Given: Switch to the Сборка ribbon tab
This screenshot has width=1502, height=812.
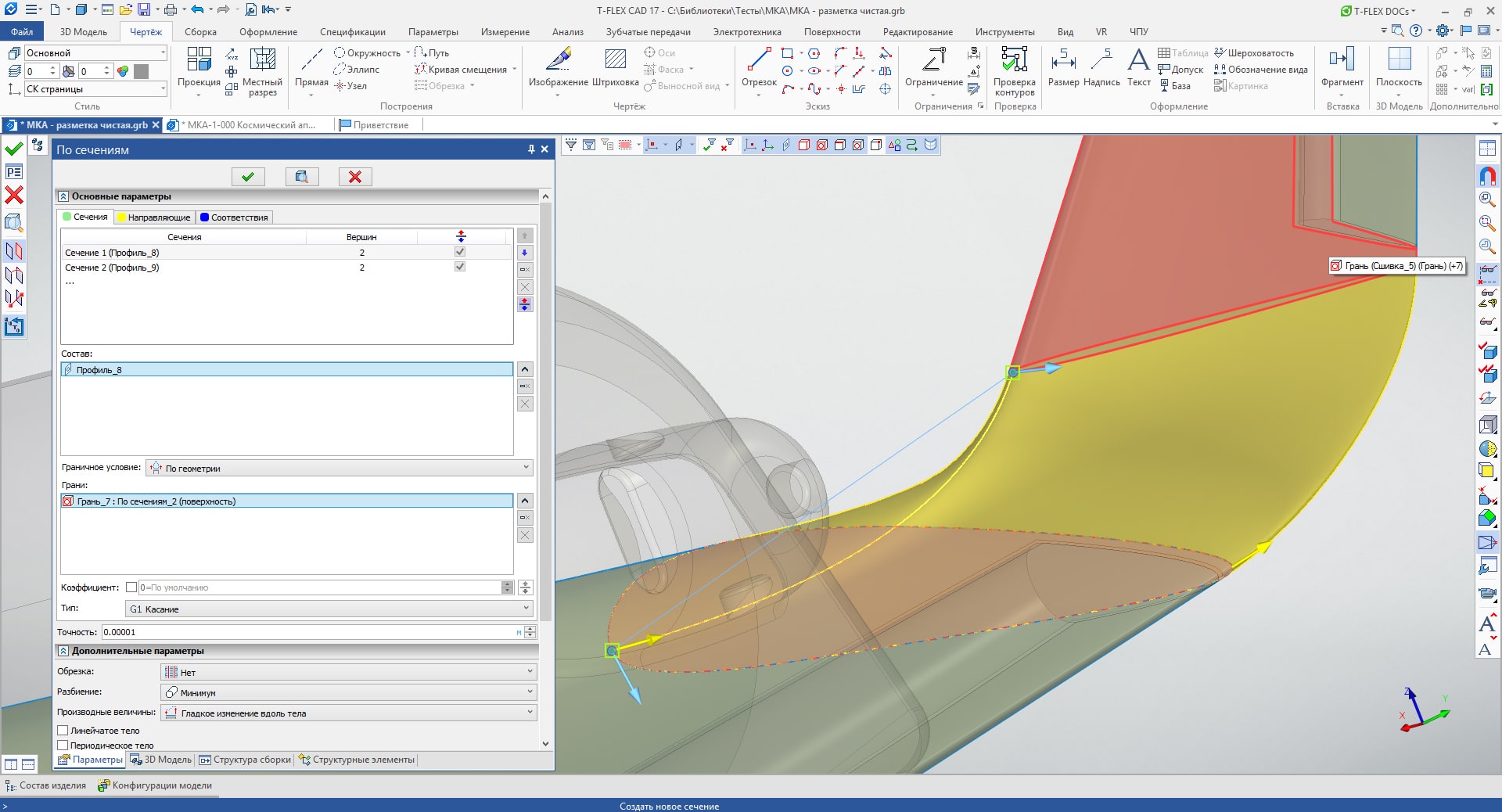Looking at the screenshot, I should click(x=200, y=32).
